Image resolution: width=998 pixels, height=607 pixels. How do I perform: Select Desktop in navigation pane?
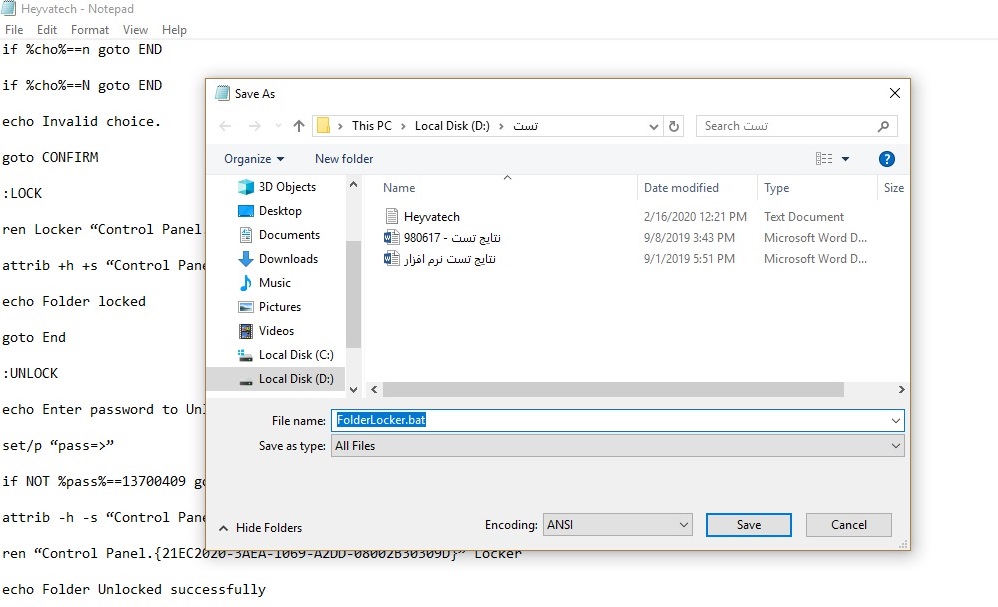click(x=269, y=211)
